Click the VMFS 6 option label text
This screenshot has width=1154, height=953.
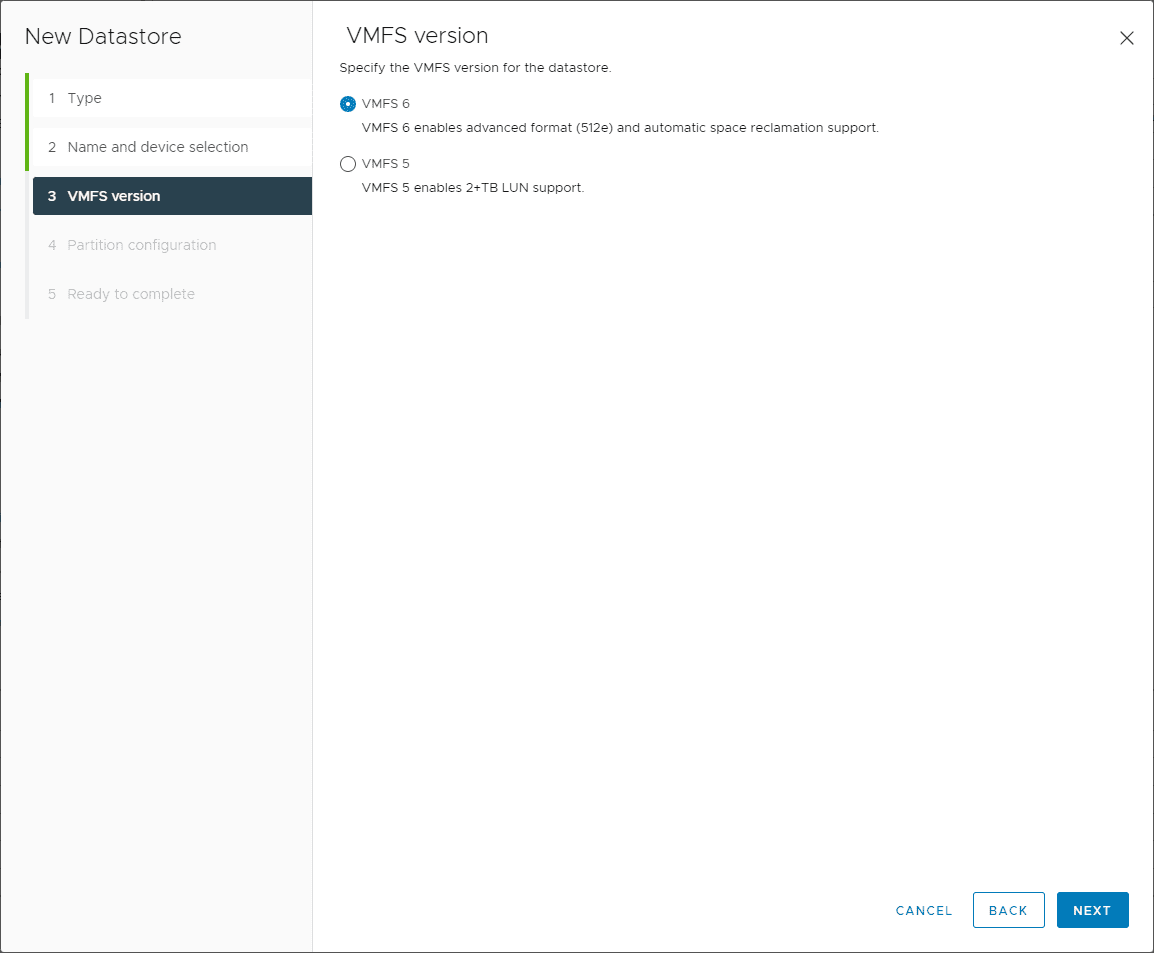386,104
